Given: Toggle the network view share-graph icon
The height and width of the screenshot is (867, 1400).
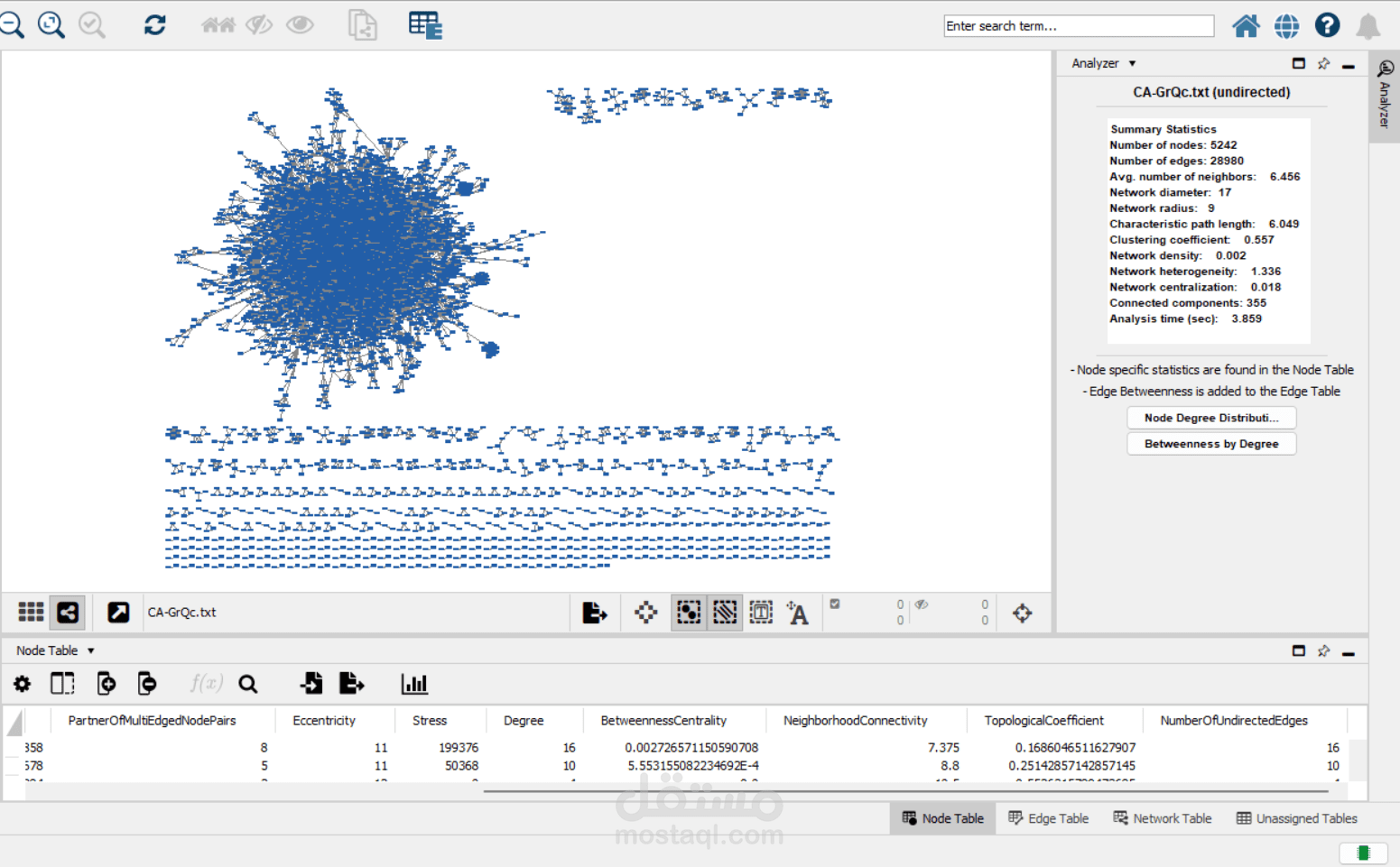Looking at the screenshot, I should [x=68, y=613].
